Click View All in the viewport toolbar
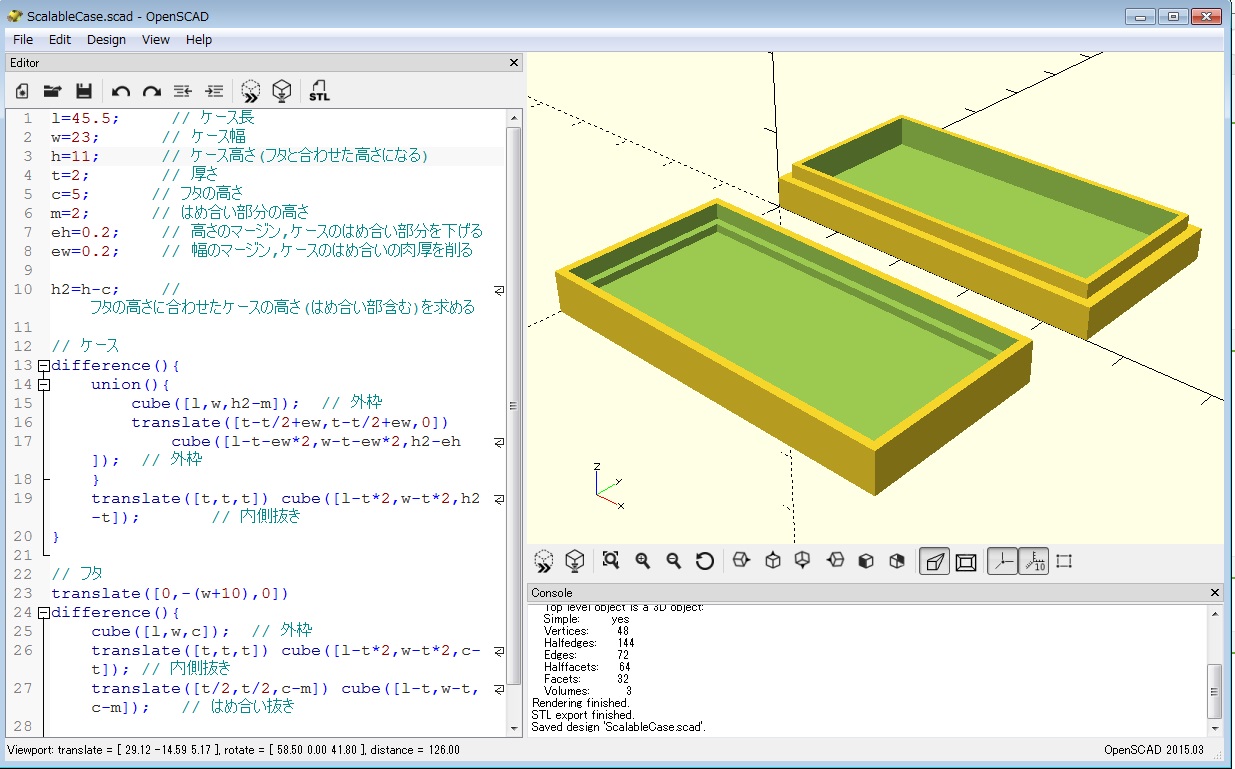 pyautogui.click(x=611, y=561)
